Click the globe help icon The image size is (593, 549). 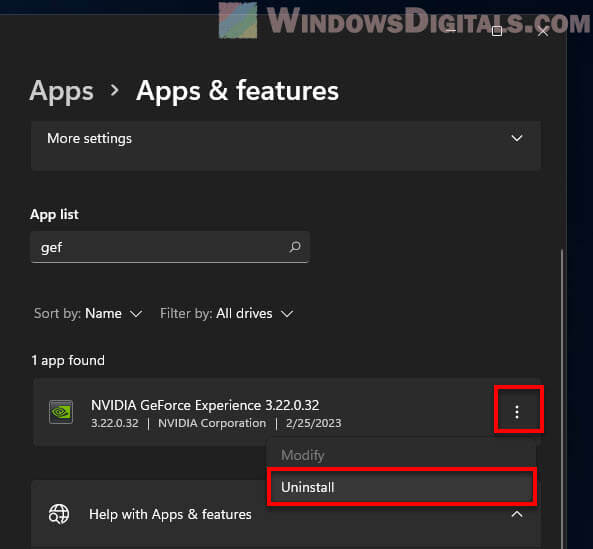59,514
